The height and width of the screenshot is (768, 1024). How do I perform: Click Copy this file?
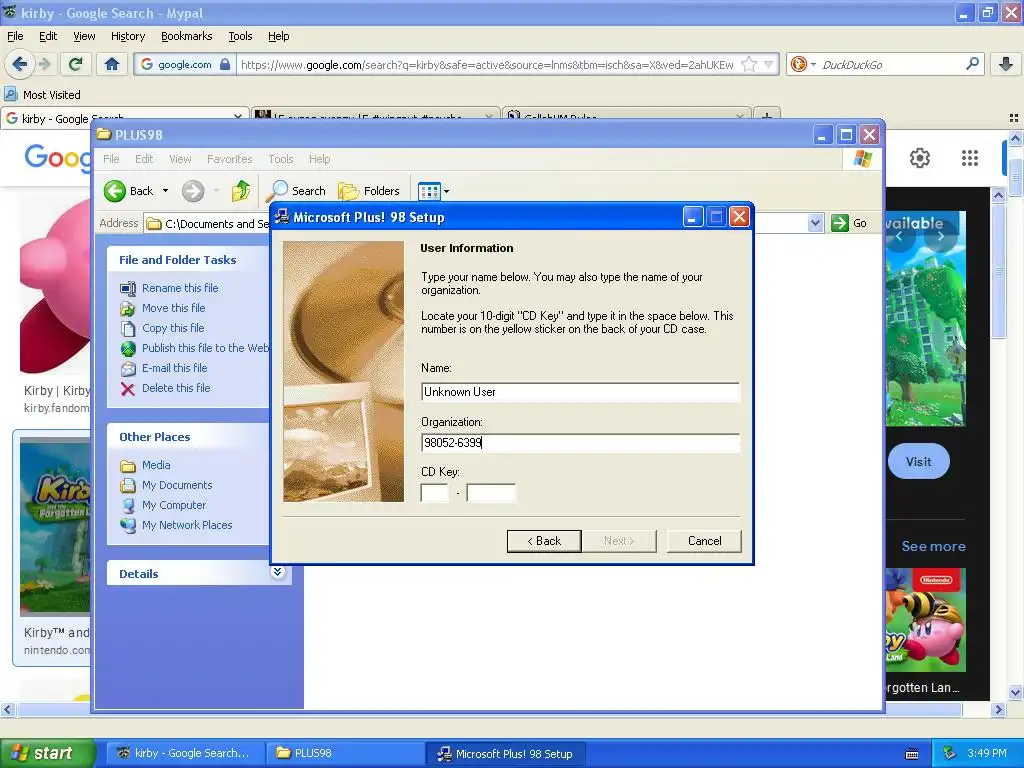173,328
